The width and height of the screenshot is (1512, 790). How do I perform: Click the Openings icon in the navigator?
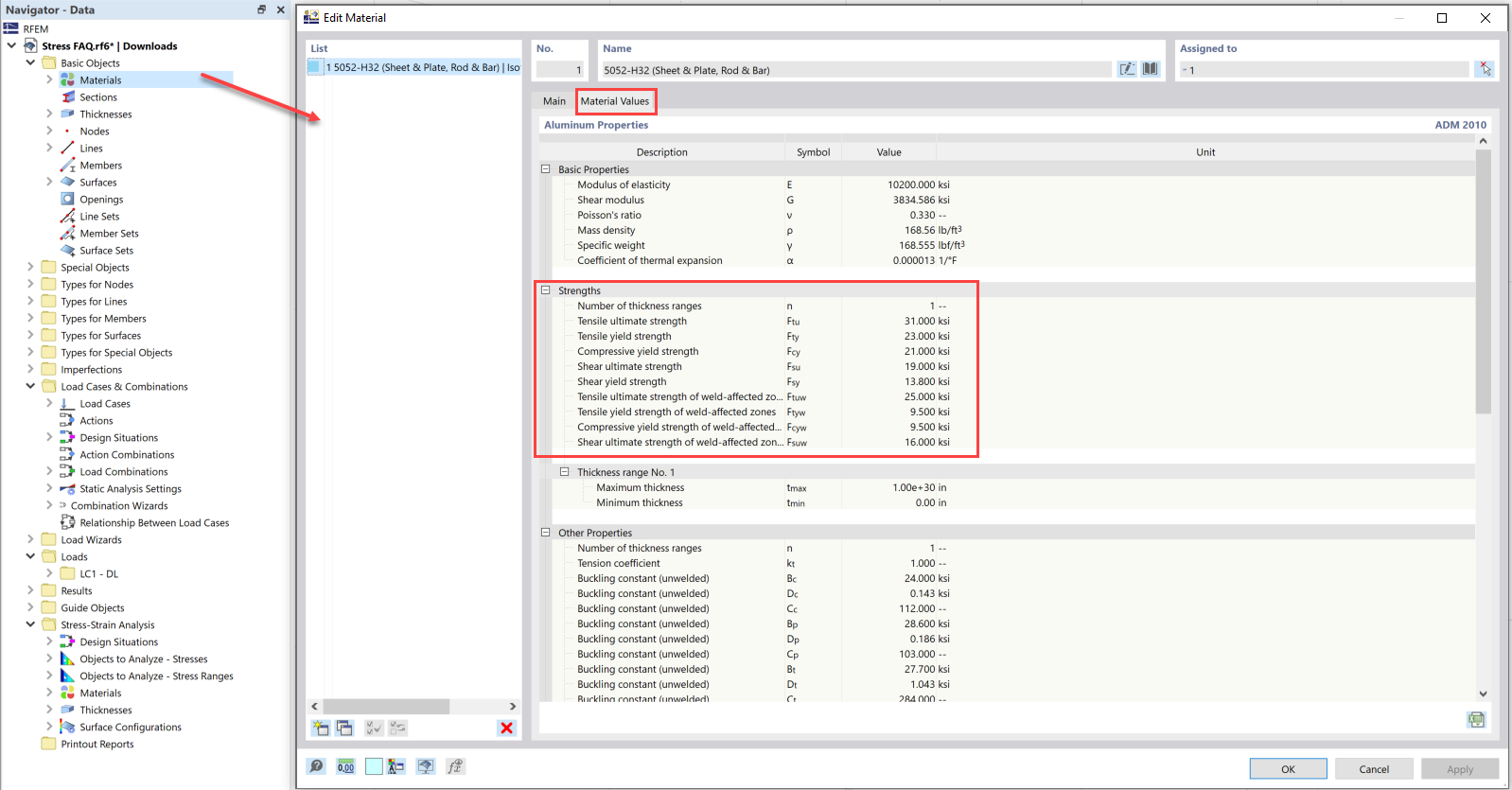[x=67, y=200]
